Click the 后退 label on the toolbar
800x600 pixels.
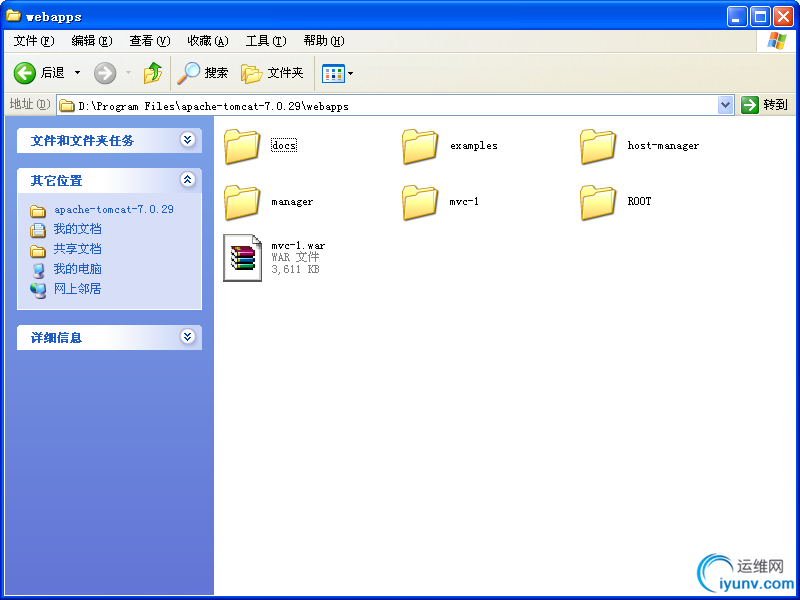coord(53,73)
